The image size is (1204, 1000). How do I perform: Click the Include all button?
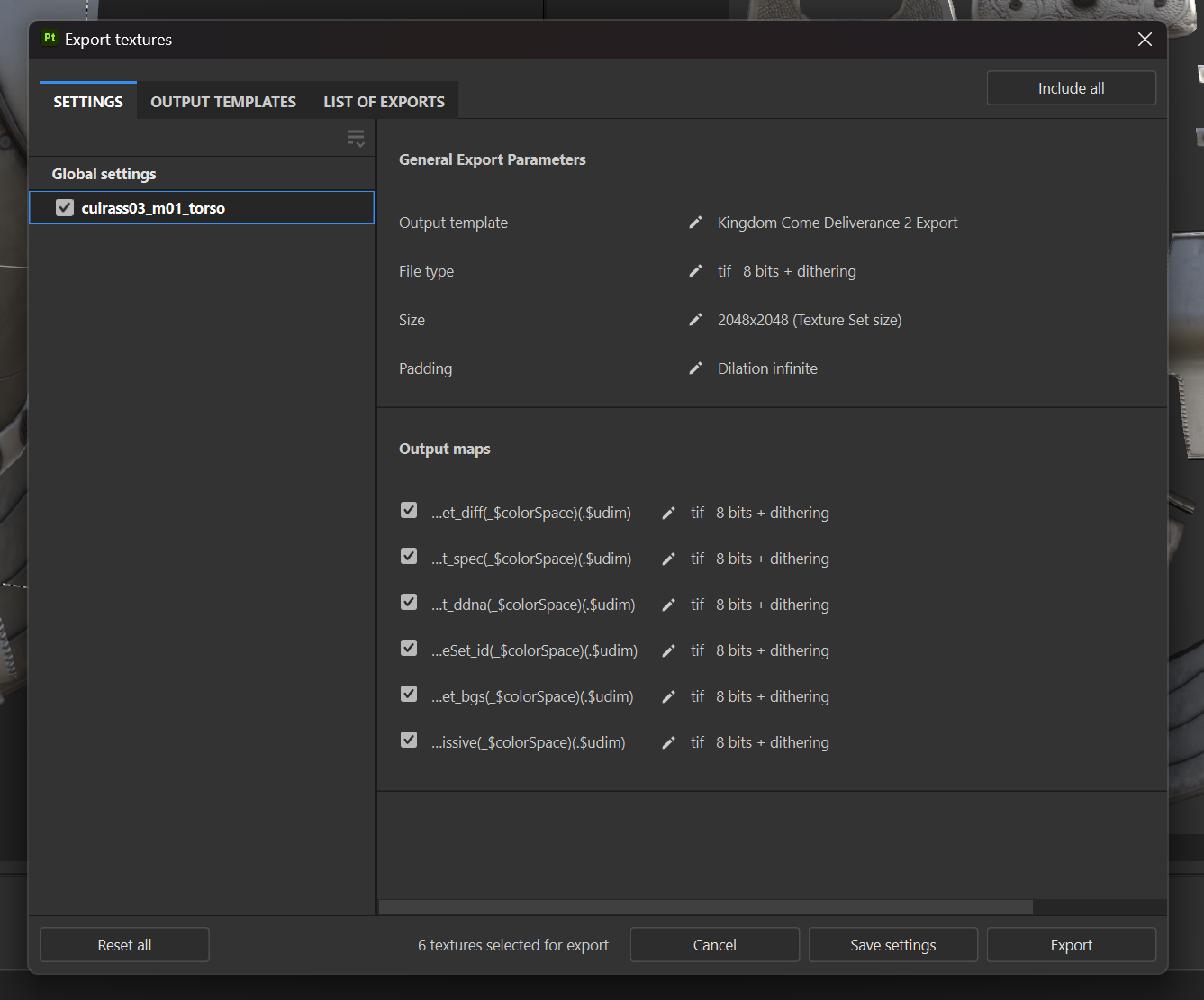tap(1072, 88)
